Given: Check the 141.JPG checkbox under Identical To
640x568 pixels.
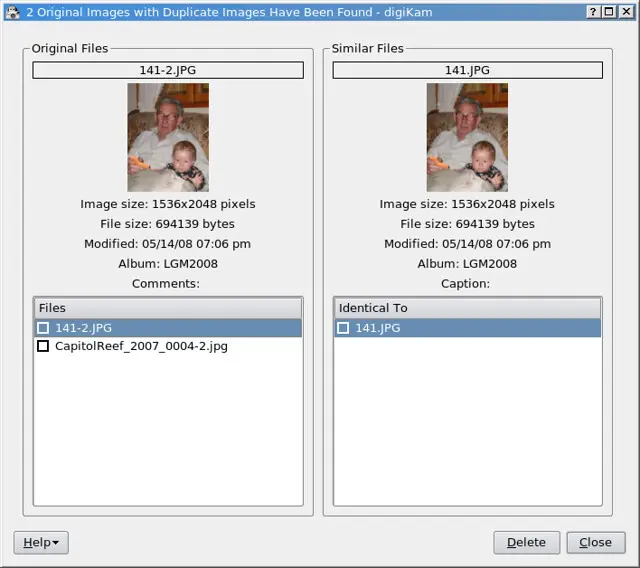Looking at the screenshot, I should 343,328.
